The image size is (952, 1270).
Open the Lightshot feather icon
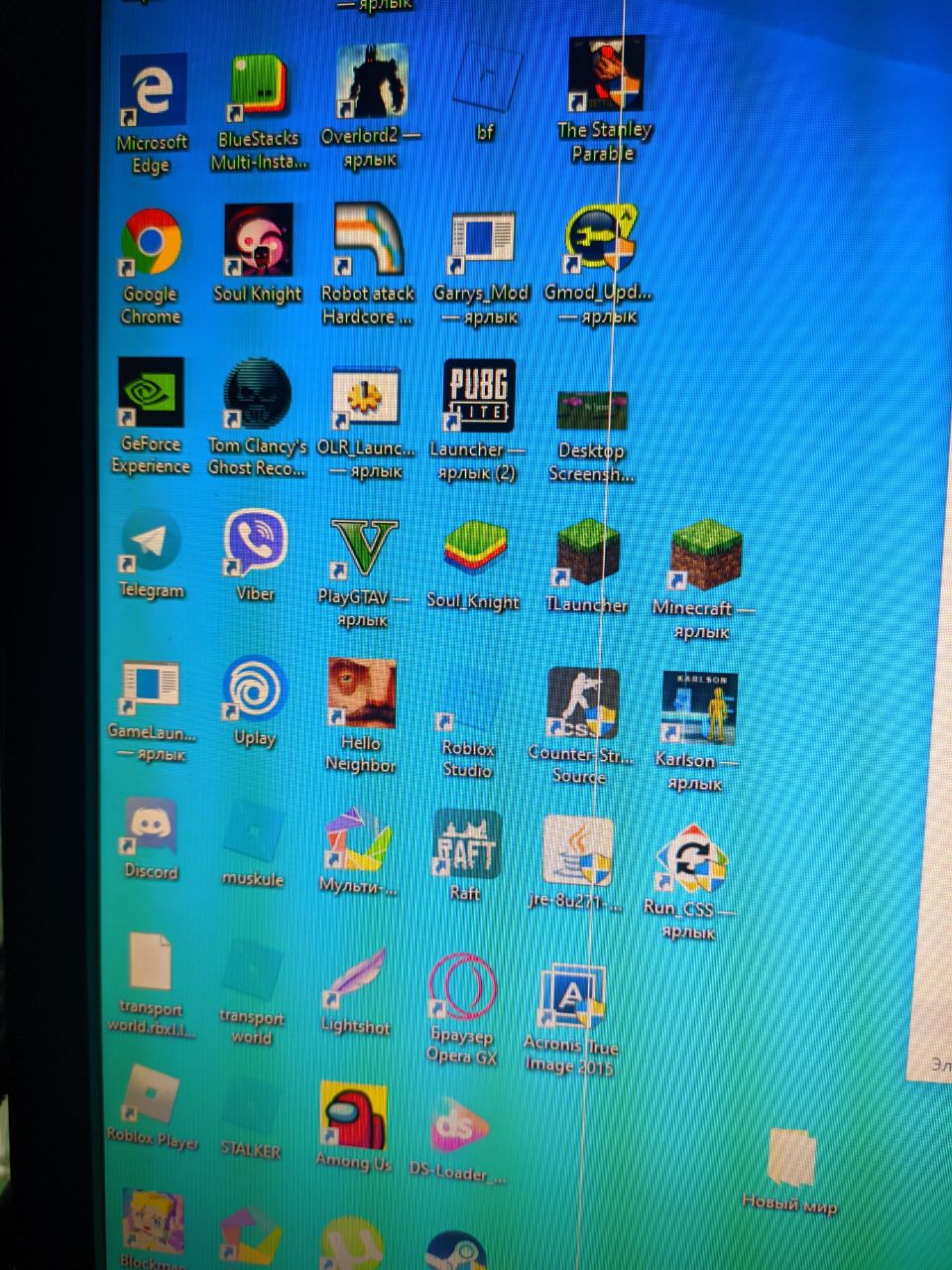[x=355, y=977]
